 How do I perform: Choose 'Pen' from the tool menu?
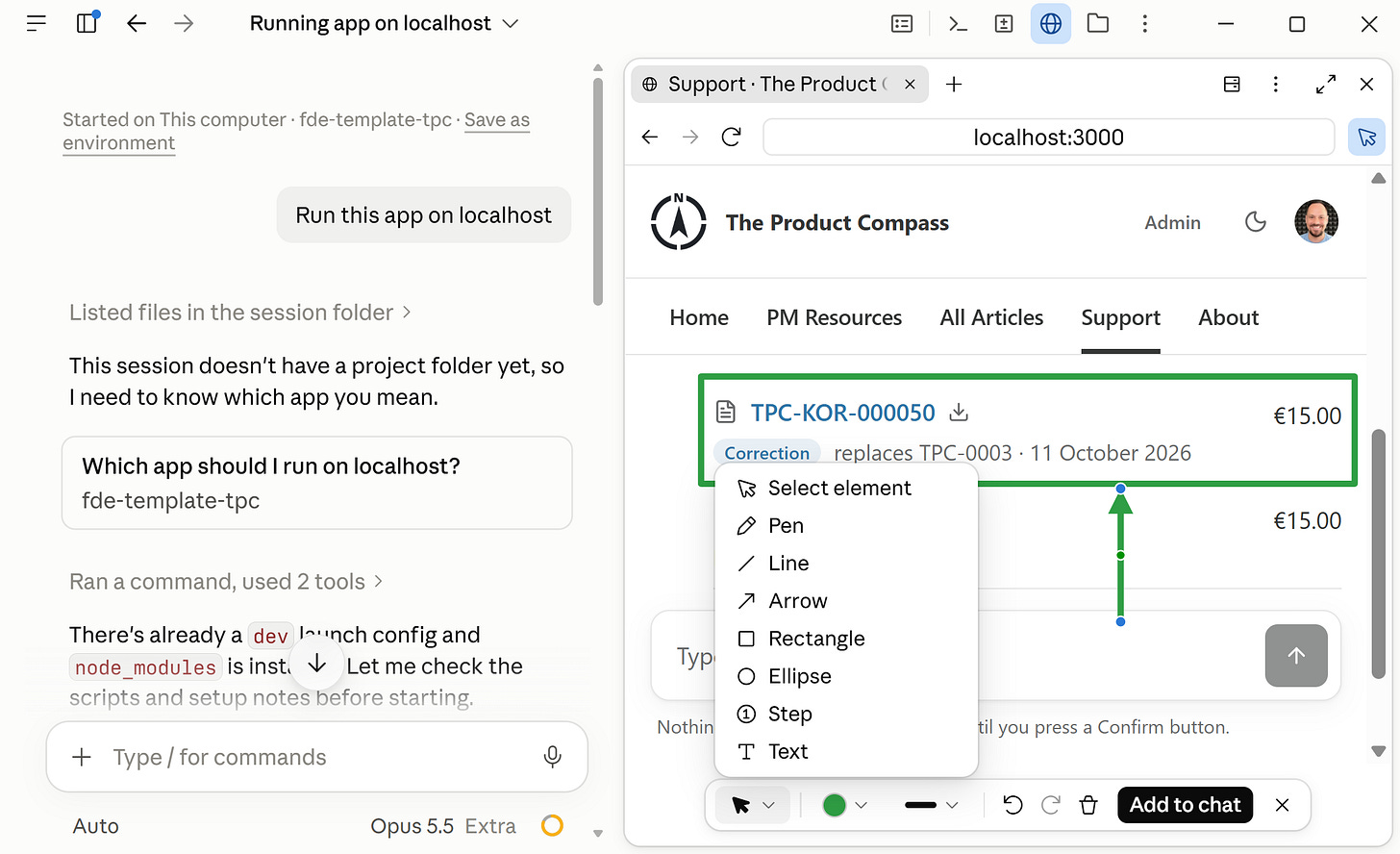click(x=846, y=526)
